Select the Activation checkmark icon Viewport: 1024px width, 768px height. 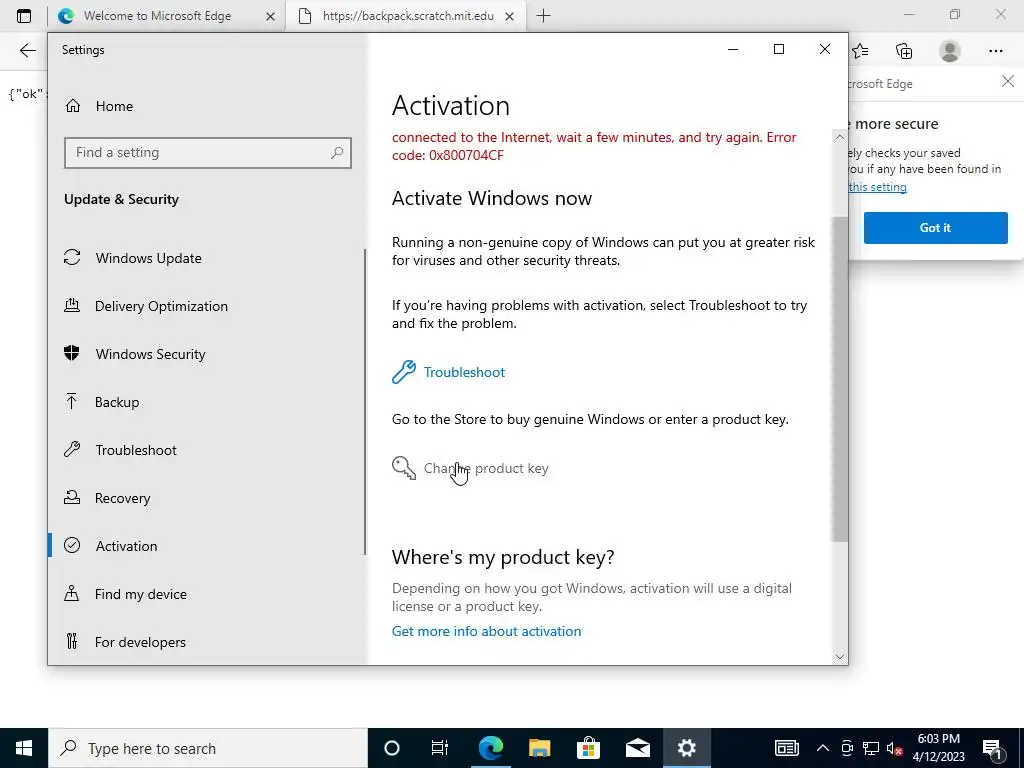pyautogui.click(x=72, y=545)
